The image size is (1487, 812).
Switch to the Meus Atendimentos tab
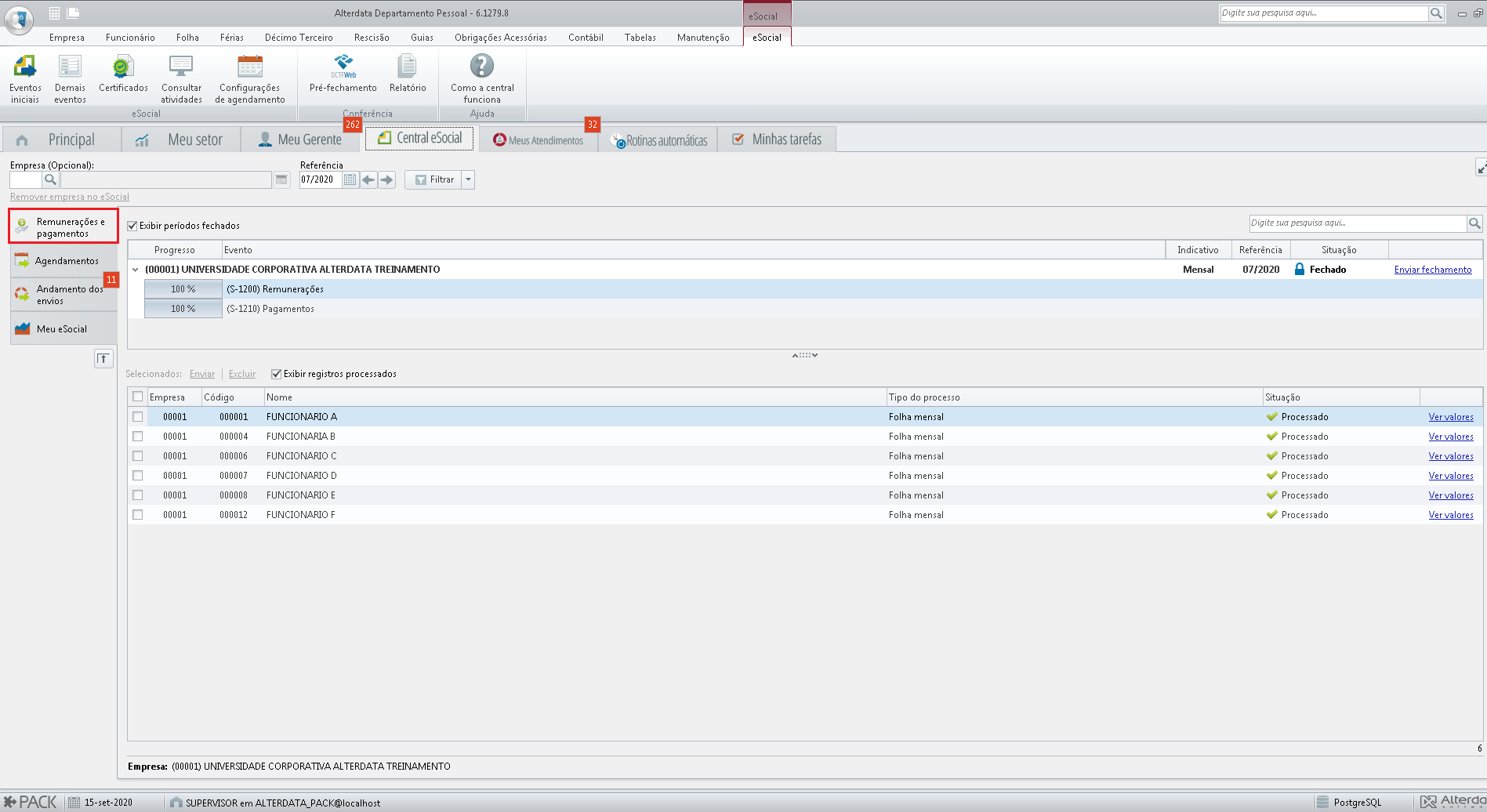coord(539,140)
